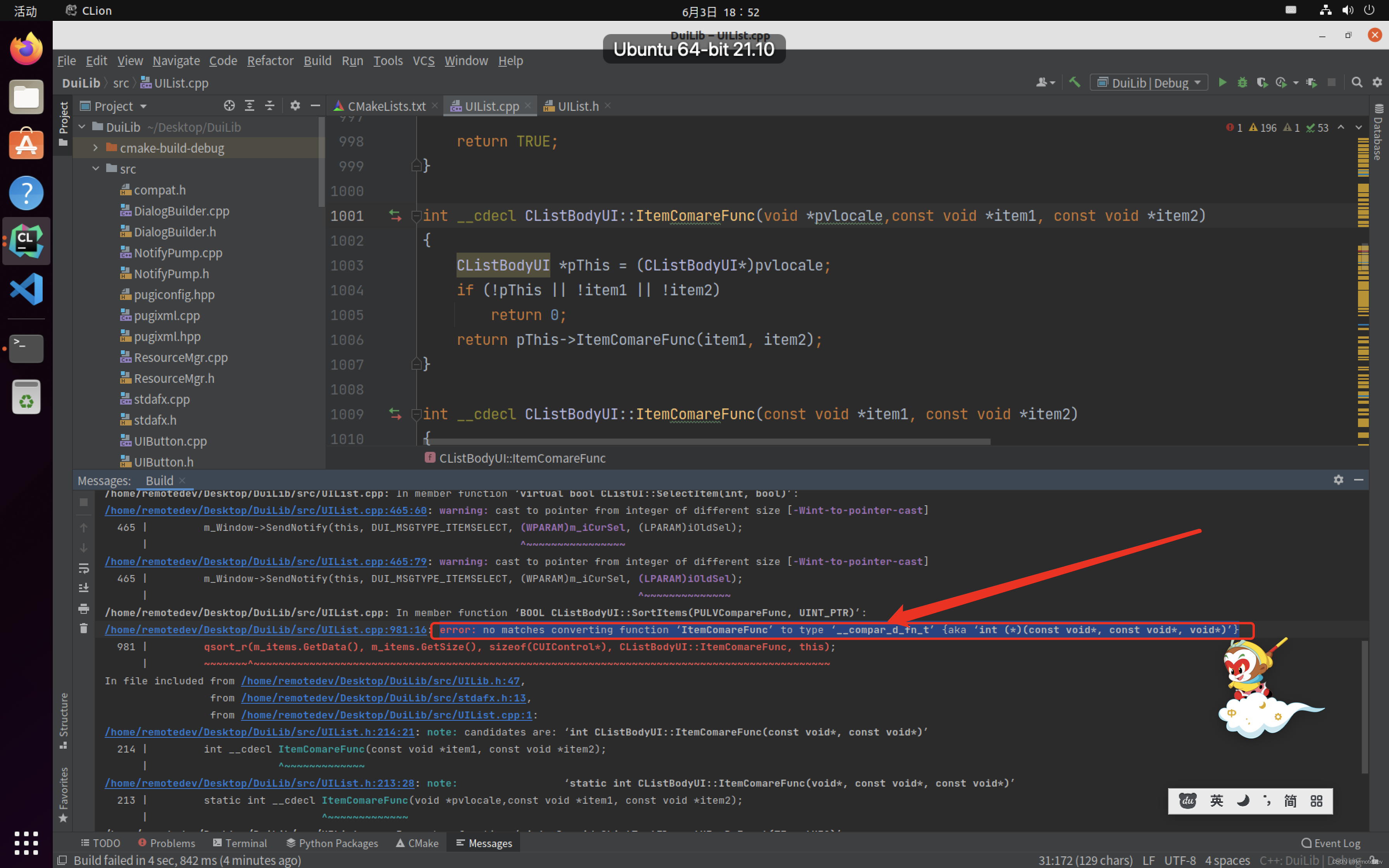
Task: Open the Refactor menu
Action: pos(270,60)
